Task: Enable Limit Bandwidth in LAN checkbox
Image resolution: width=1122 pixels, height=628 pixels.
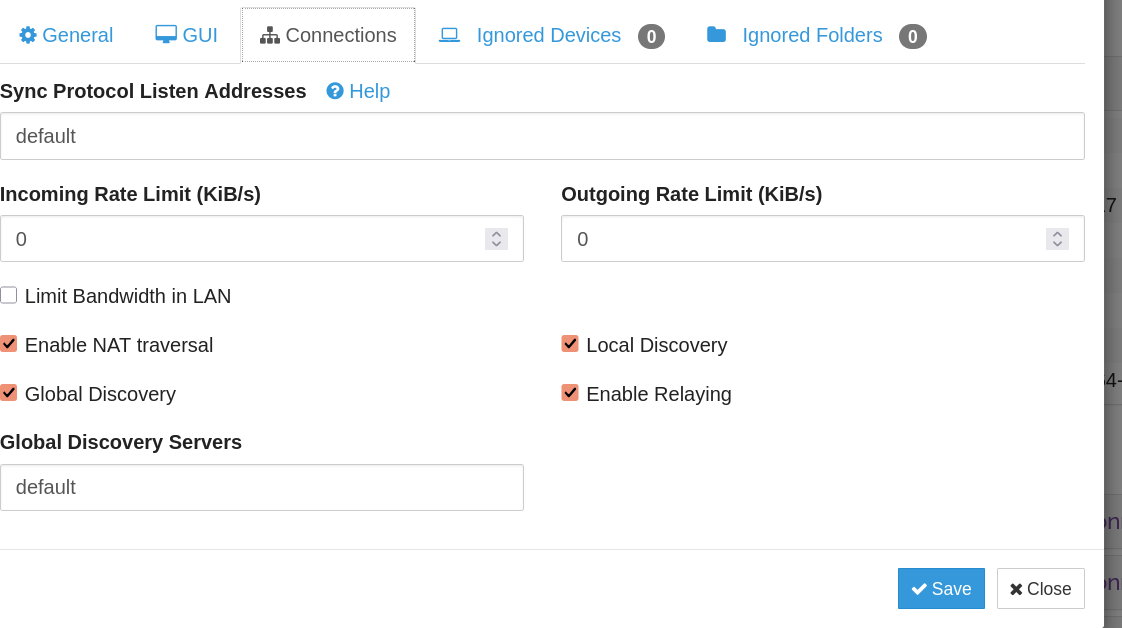Action: (x=9, y=295)
